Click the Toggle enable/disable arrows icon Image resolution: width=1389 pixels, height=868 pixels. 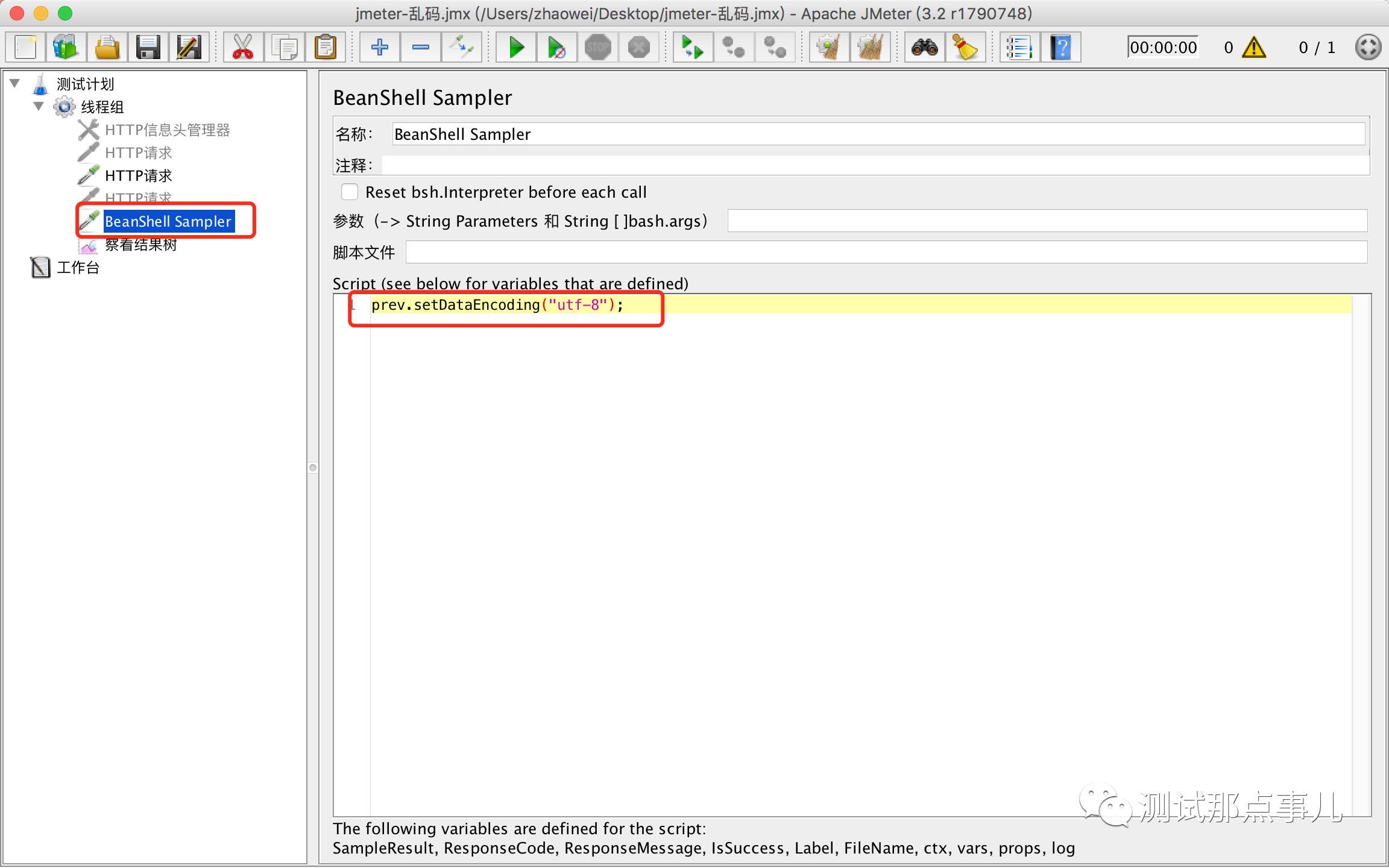click(461, 47)
